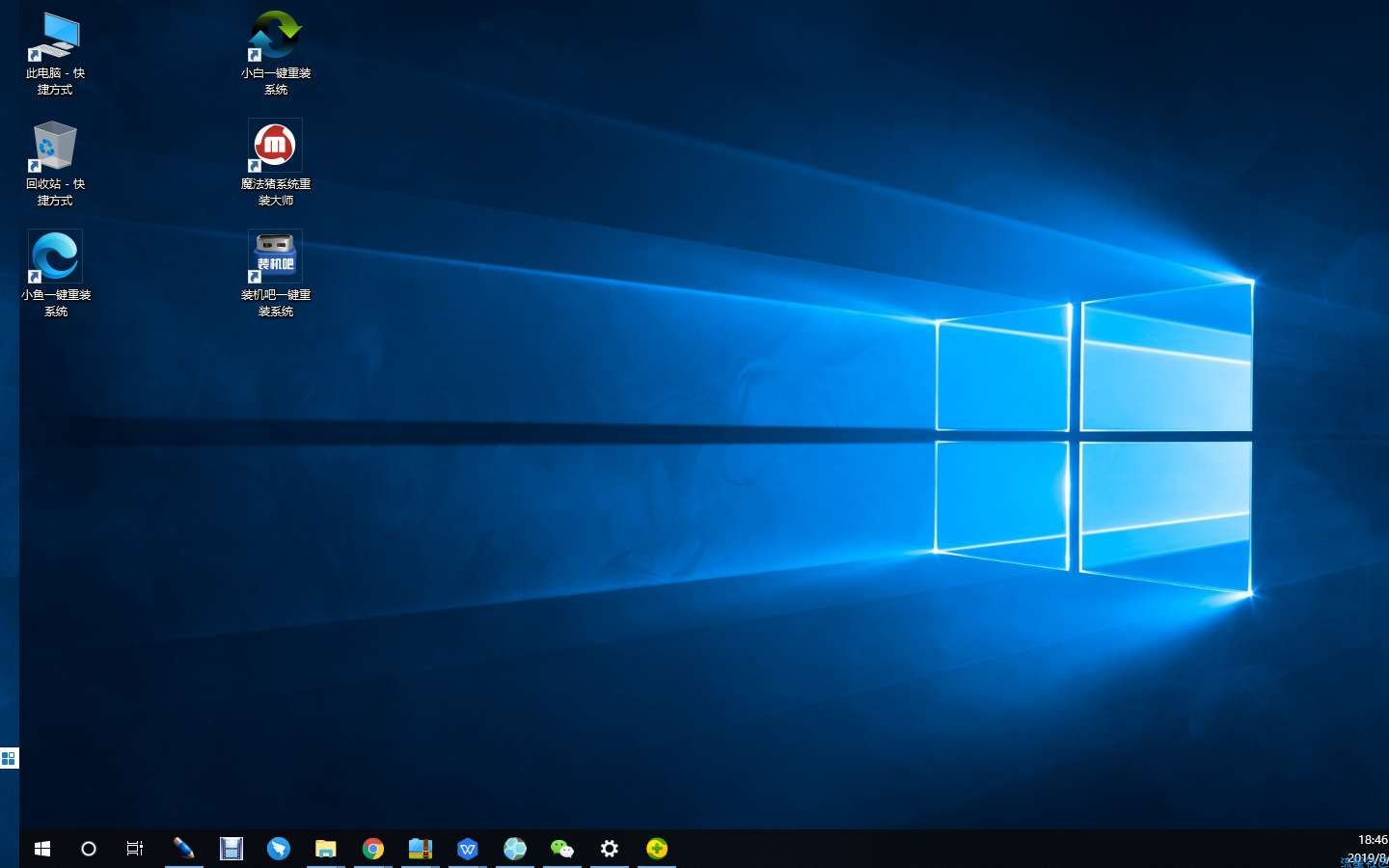Select the 小白一键重装系统 desktop icon
1389x868 pixels.
(x=276, y=54)
